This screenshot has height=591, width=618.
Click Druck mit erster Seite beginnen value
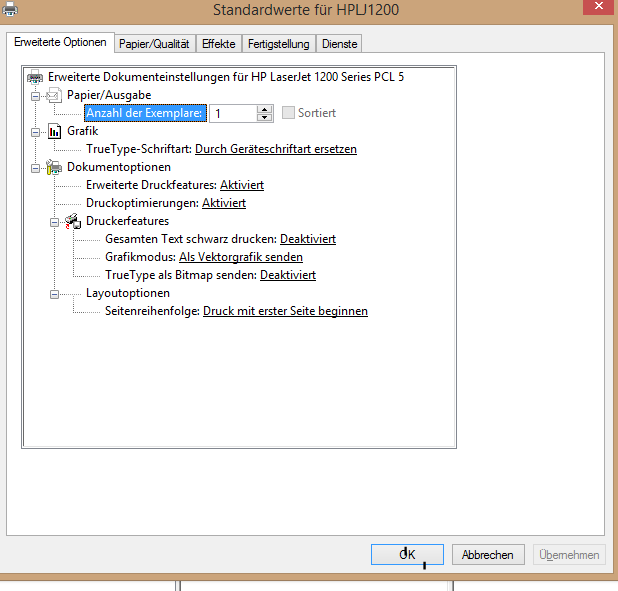coord(285,311)
